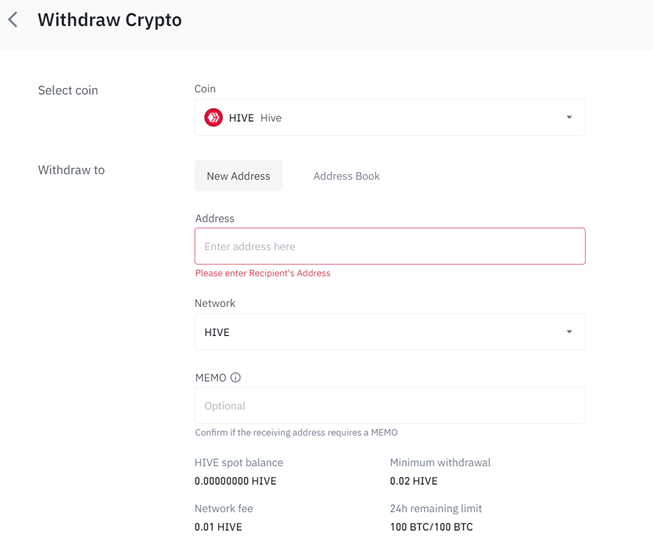The image size is (653, 552).
Task: Click the Network fee label
Action: 224,509
